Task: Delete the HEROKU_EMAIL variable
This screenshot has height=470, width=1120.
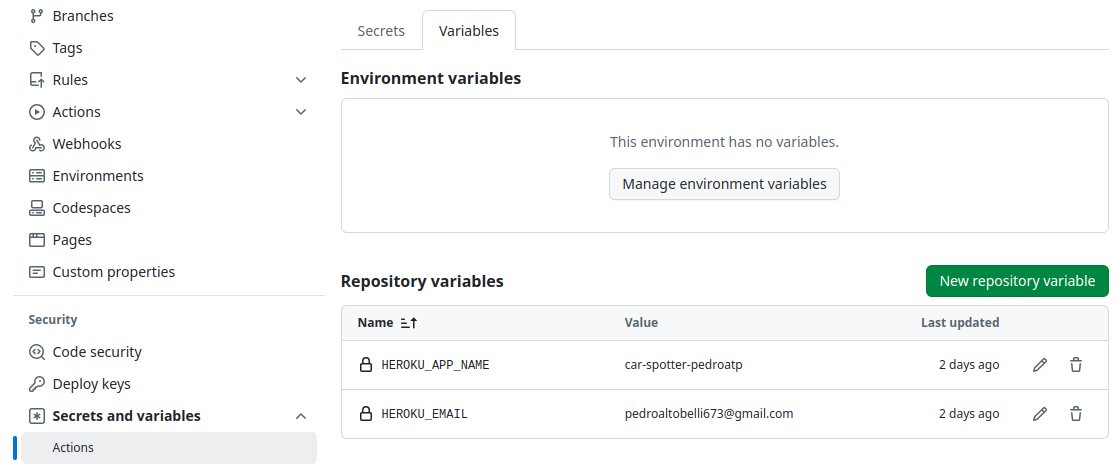Action: click(x=1076, y=414)
